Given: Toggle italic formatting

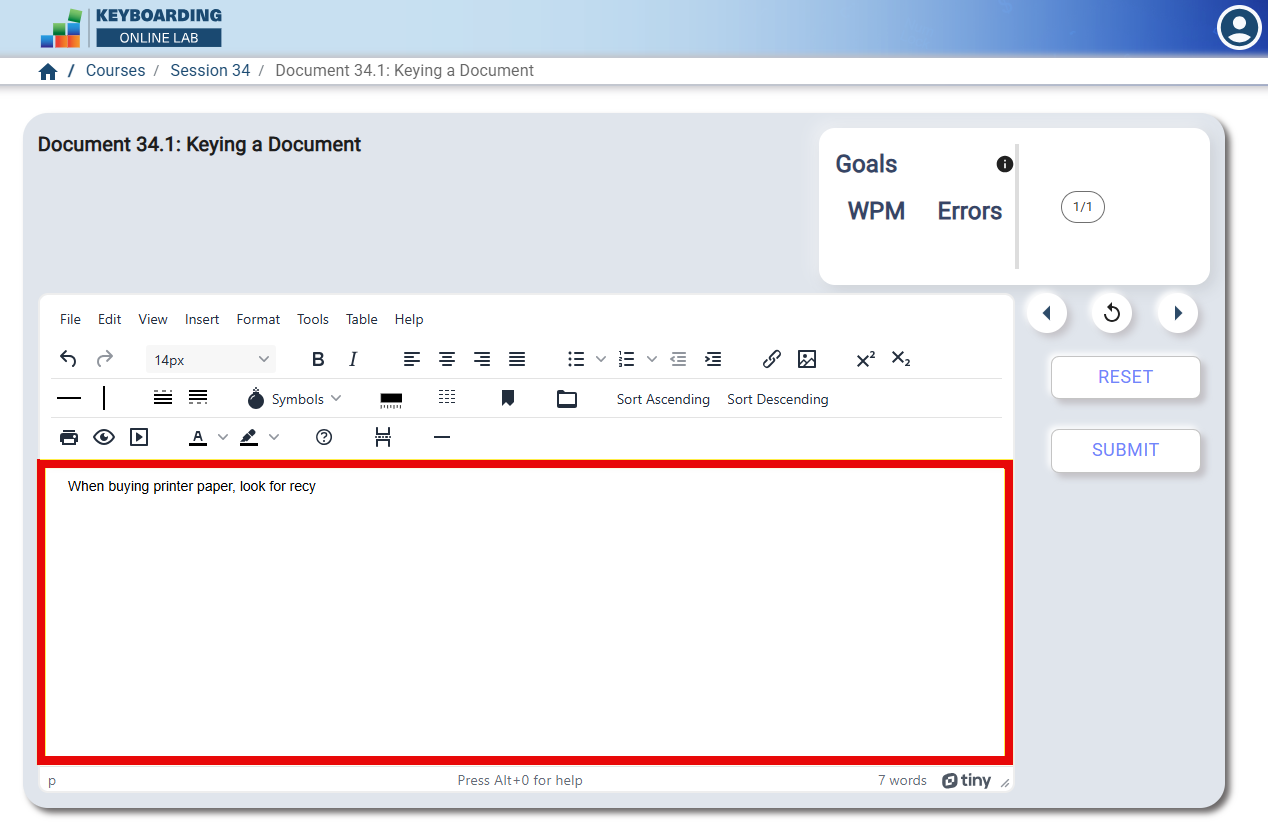Looking at the screenshot, I should 352,358.
